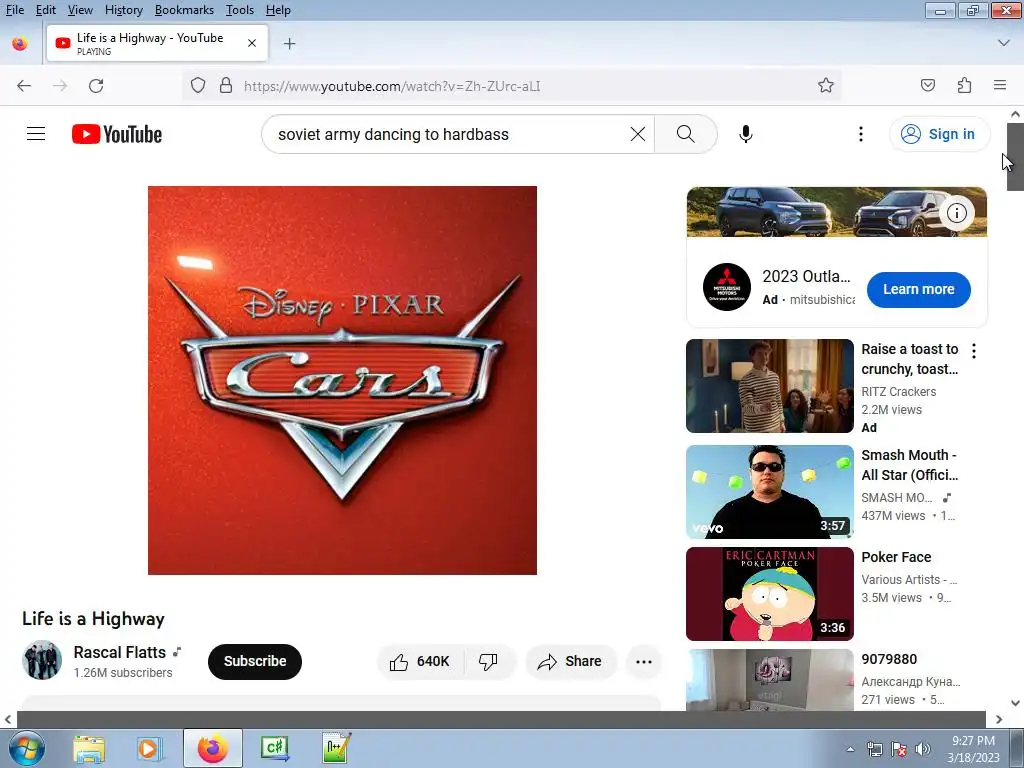Open the Mitsubishi Motors advertiser logo
1024x768 pixels.
pos(727,287)
